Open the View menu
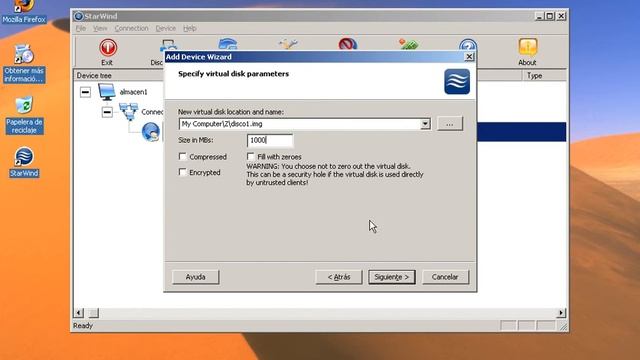The height and width of the screenshot is (360, 640). click(x=100, y=28)
